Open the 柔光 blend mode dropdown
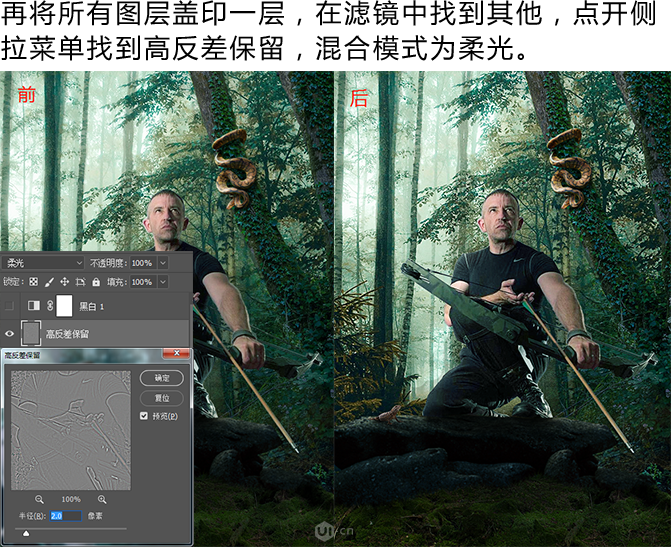The image size is (671, 547). 43,263
